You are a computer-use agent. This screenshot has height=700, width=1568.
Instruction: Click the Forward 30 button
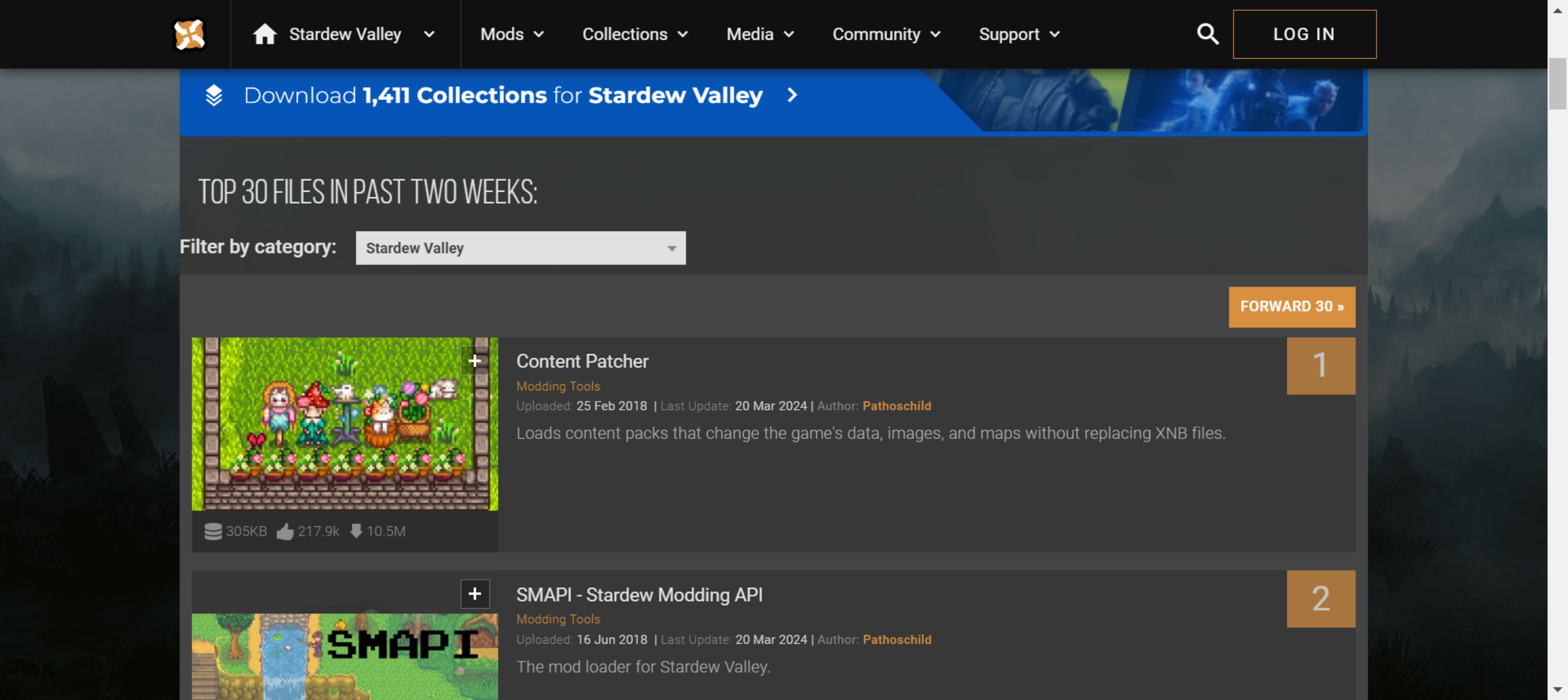[1291, 307]
